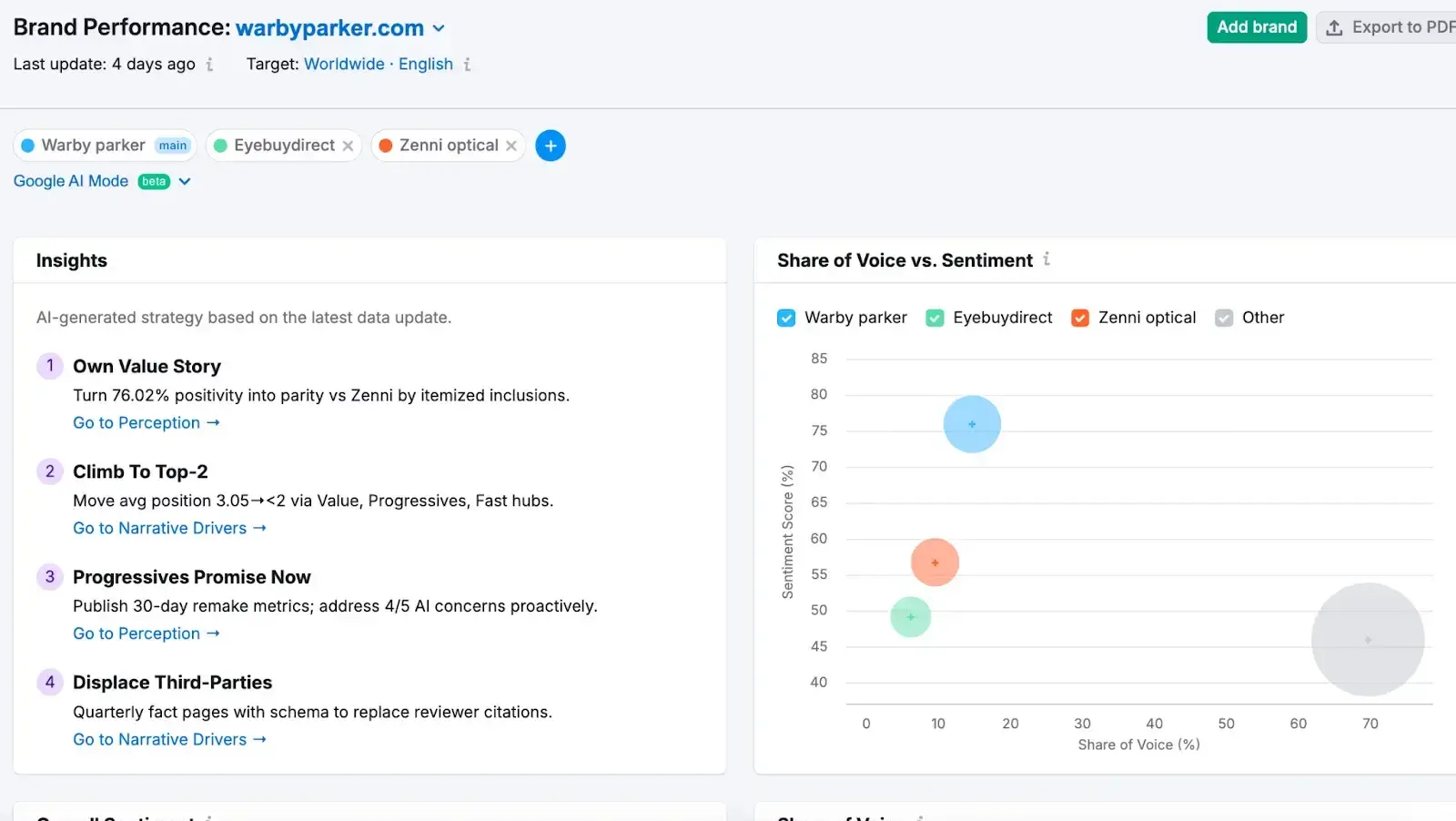Click the Export to PDF icon

1332,27
